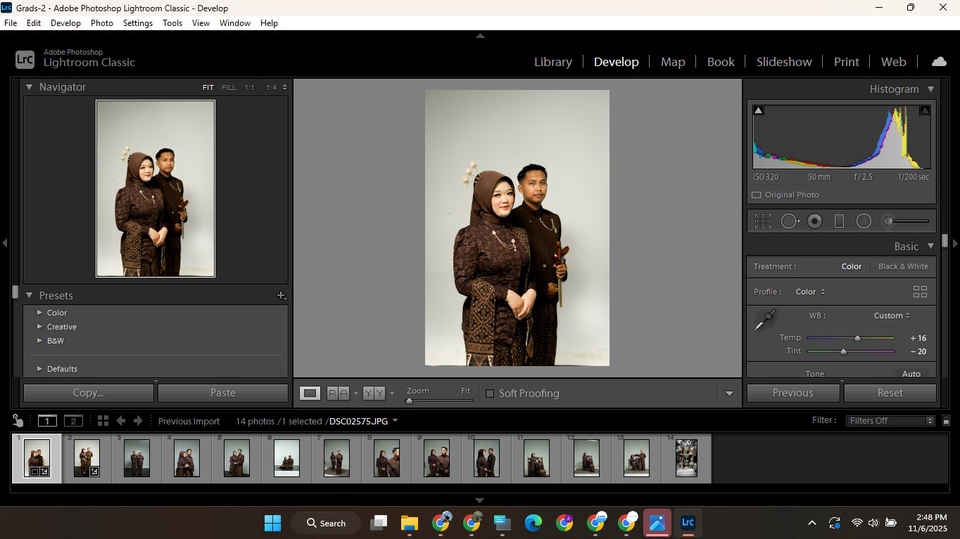Screen dimensions: 960x539
Task: Go back with filmstrip left arrow
Action: coord(121,421)
